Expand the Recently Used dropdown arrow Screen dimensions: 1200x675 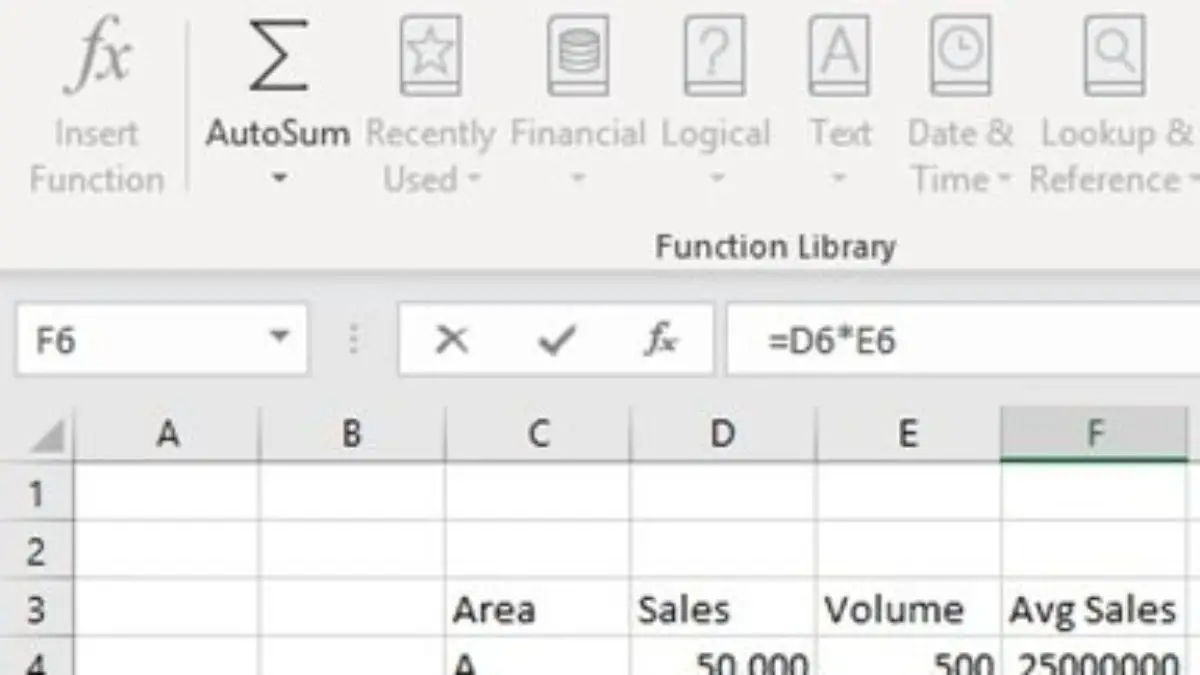[x=474, y=180]
